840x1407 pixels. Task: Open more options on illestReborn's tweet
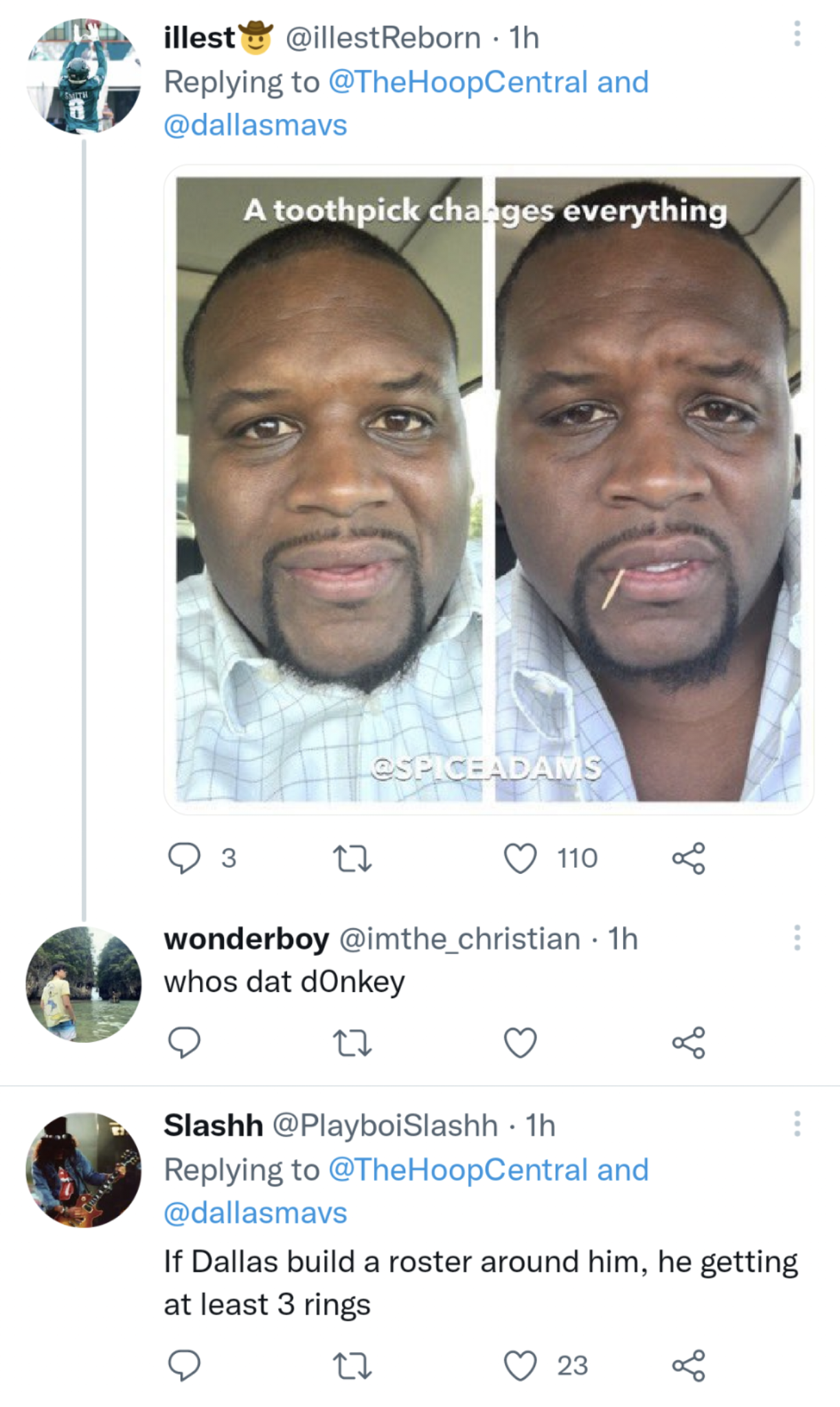click(x=797, y=34)
